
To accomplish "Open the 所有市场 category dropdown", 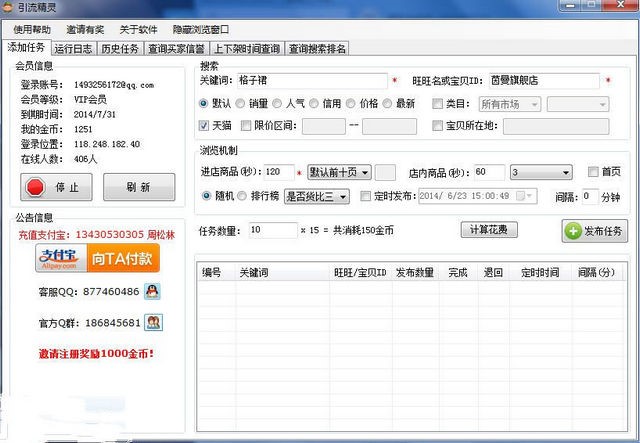I will coord(510,104).
